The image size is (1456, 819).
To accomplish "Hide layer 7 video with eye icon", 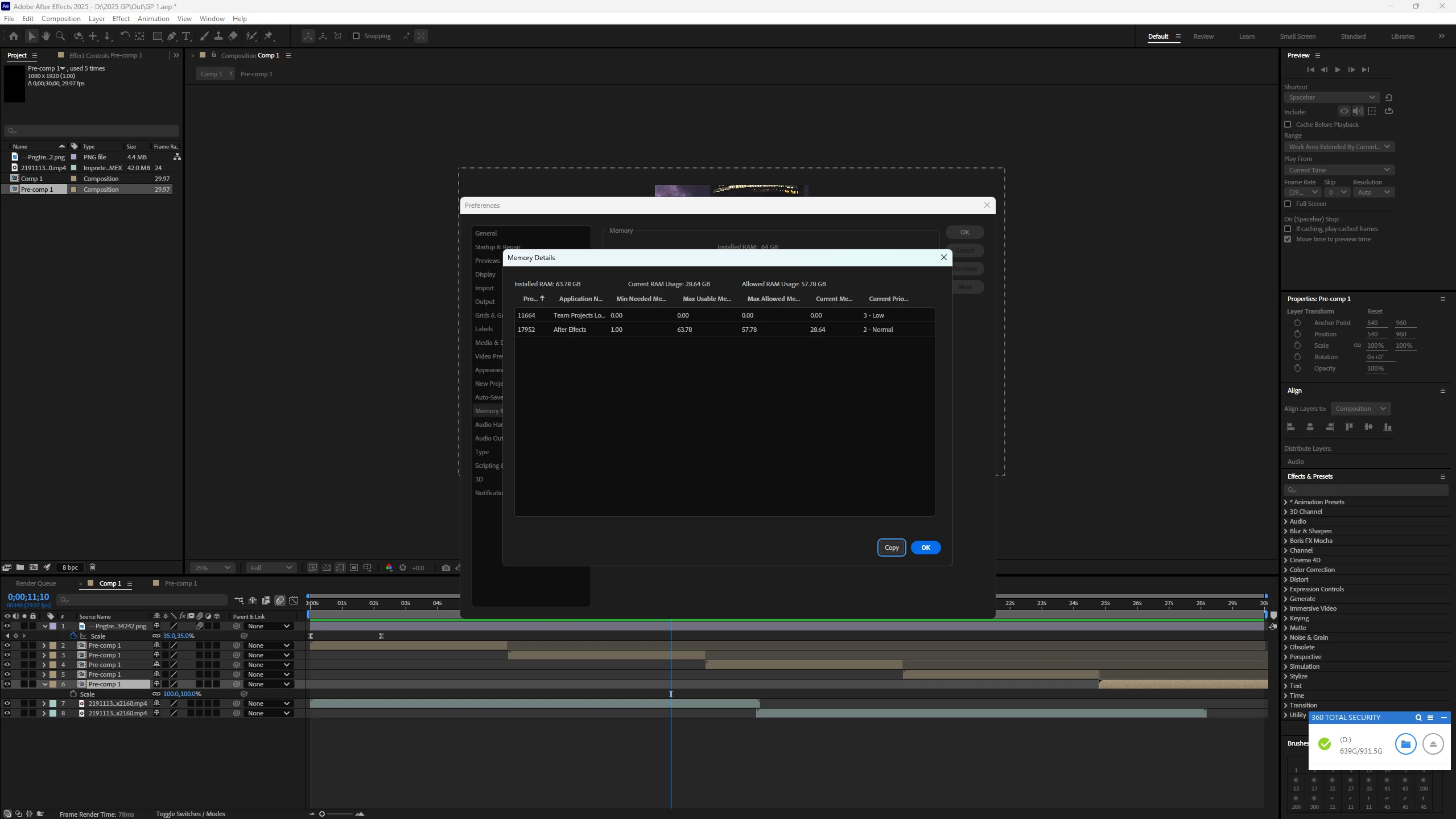I will point(7,703).
